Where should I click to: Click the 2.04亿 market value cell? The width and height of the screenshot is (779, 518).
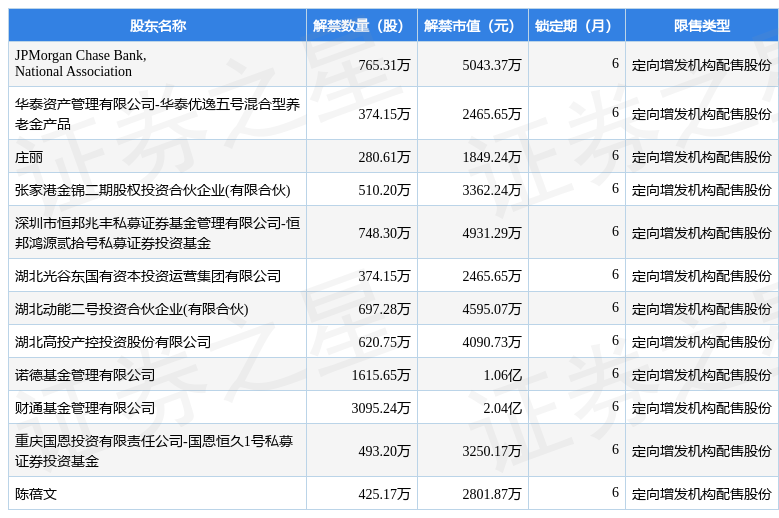[x=502, y=408]
